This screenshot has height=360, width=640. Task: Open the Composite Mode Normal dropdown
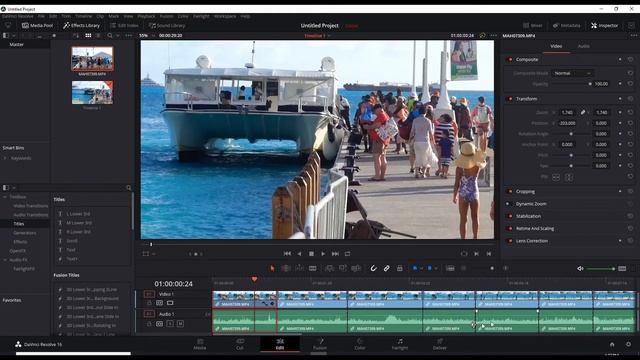[572, 73]
